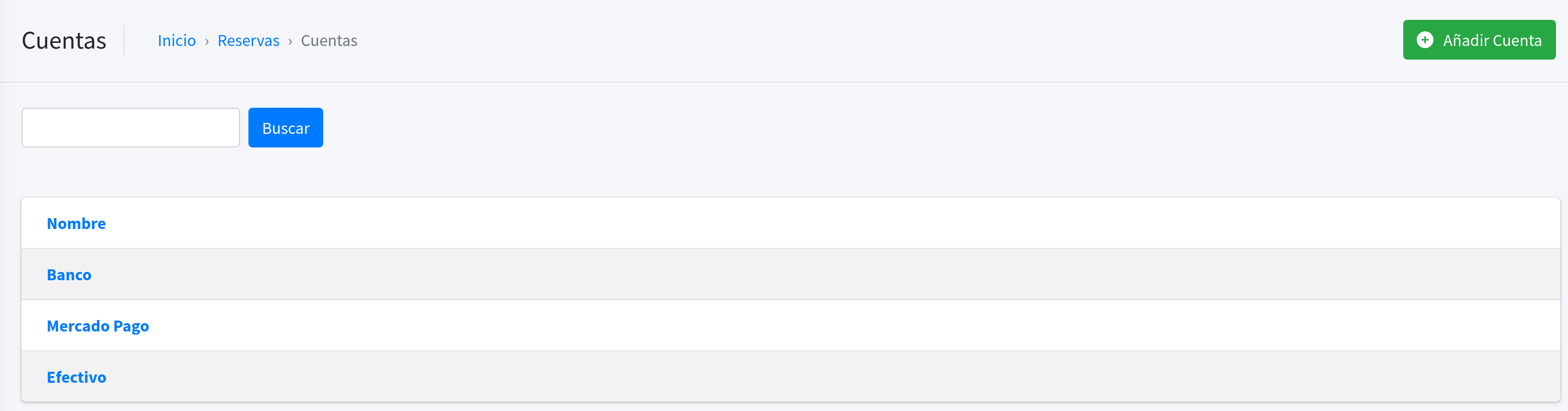Go to the Inicio breadcrumb link
The image size is (1568, 411).
point(177,41)
